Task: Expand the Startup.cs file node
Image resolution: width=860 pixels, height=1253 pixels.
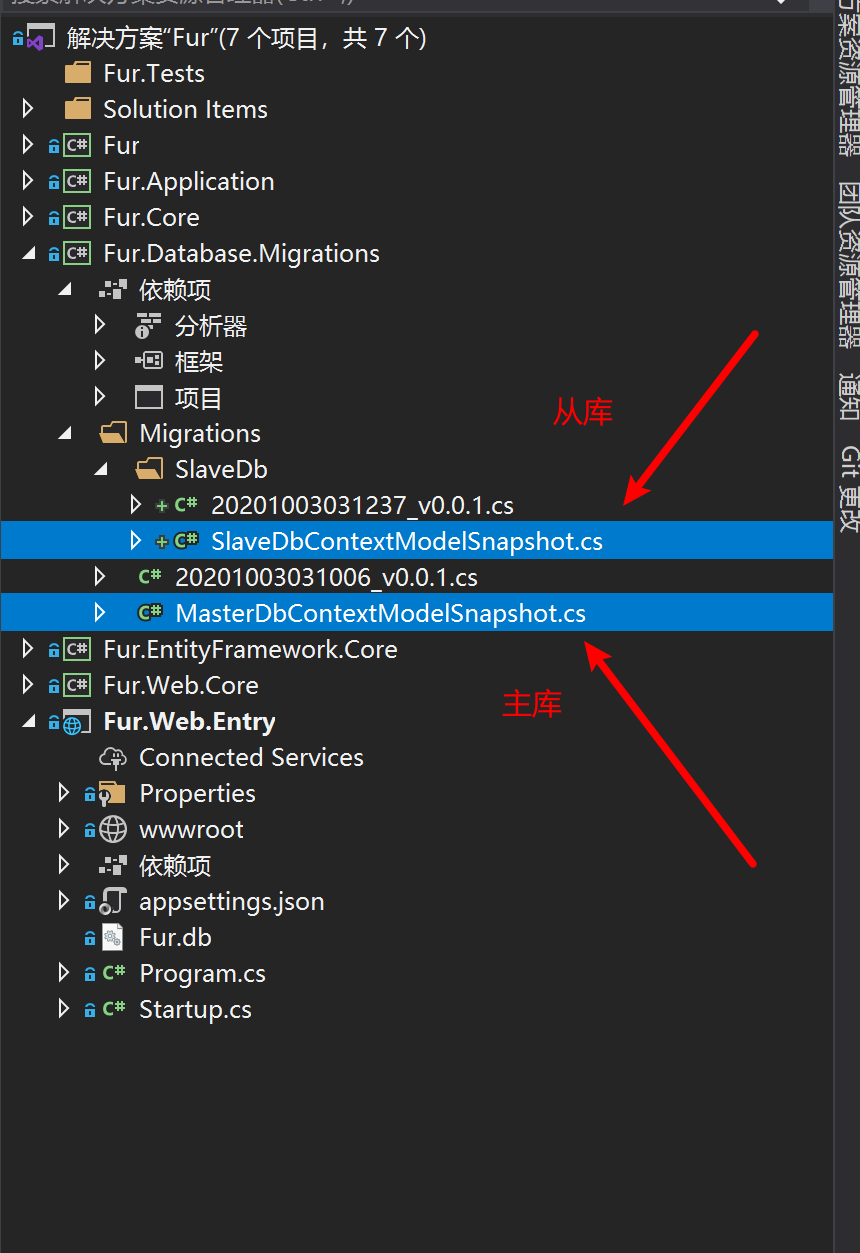Action: [x=64, y=1010]
